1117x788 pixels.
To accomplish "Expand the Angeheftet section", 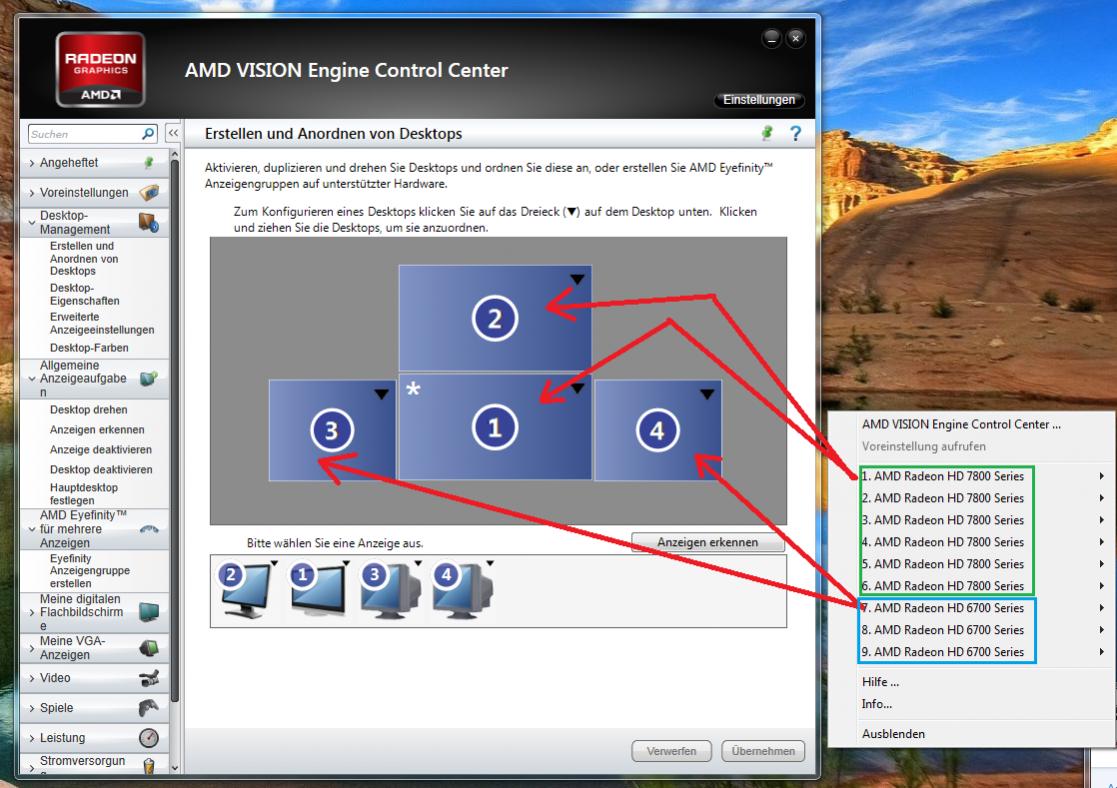I will (x=31, y=163).
